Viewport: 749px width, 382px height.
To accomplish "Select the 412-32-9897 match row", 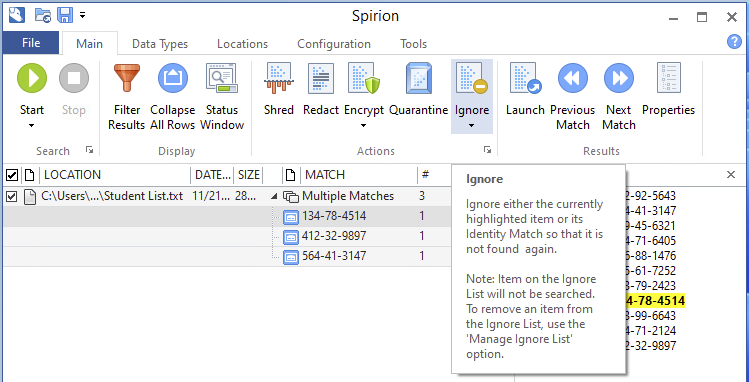I will (x=227, y=236).
